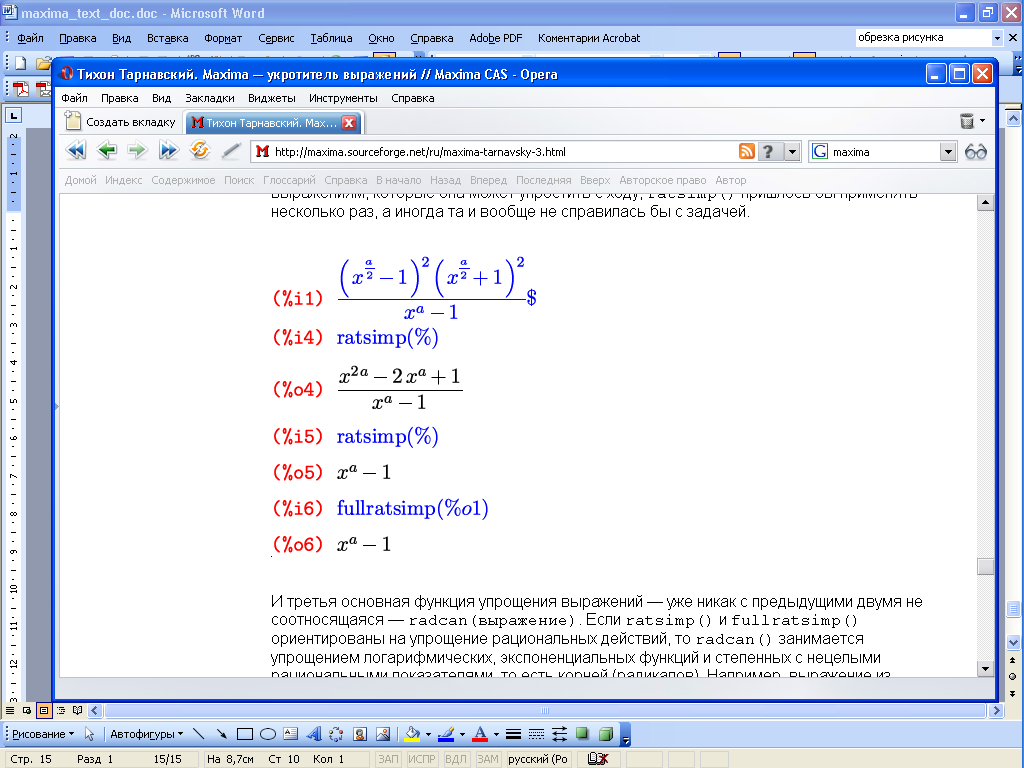Open fill color dropdown arrow
The height and width of the screenshot is (768, 1024).
(428, 734)
